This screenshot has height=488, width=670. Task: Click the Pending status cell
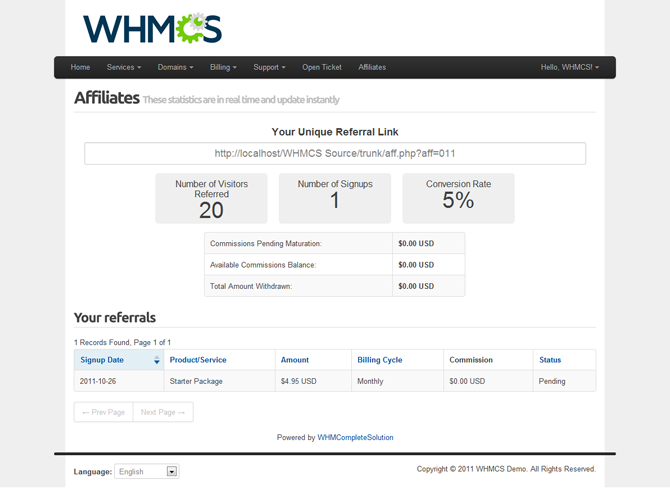[564, 381]
